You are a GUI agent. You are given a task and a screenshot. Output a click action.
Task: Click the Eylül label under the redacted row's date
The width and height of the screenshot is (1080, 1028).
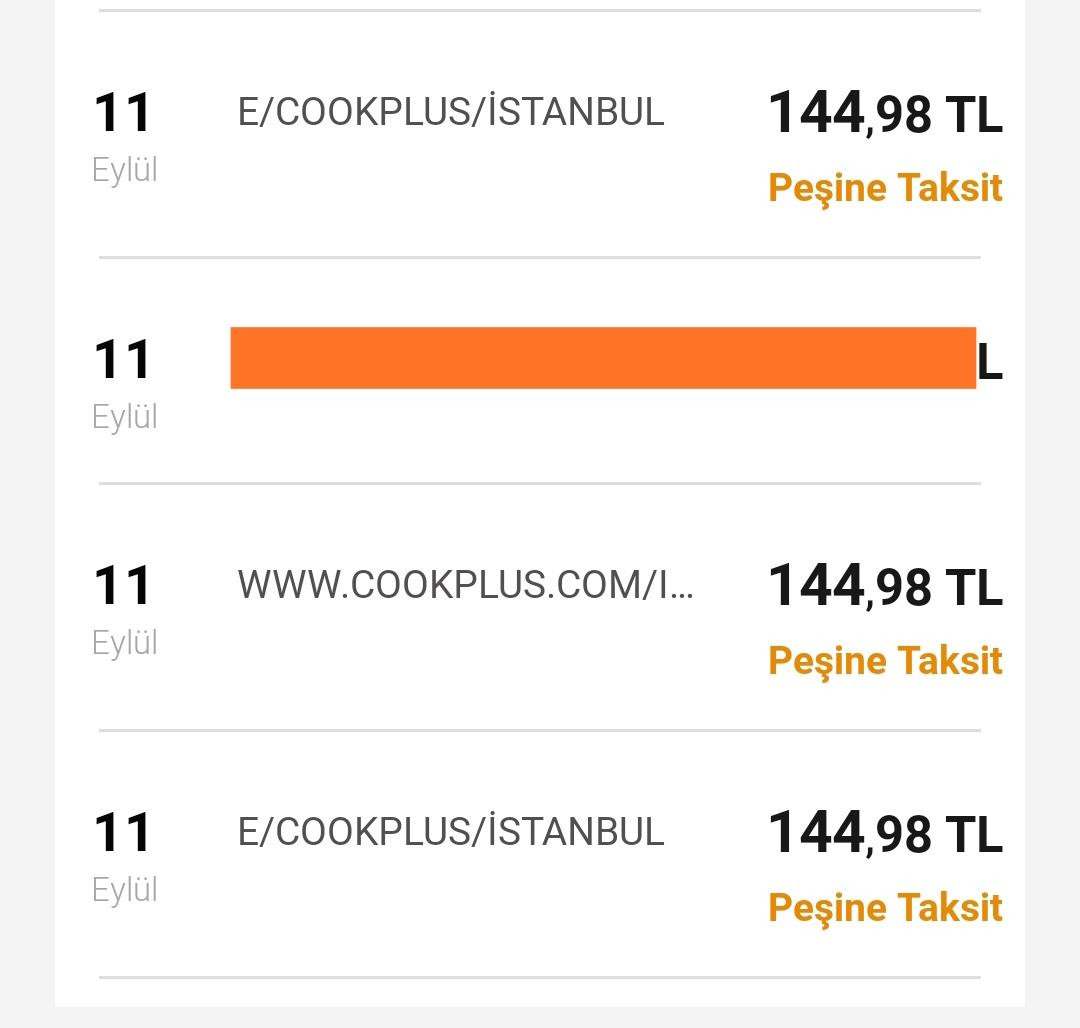125,417
